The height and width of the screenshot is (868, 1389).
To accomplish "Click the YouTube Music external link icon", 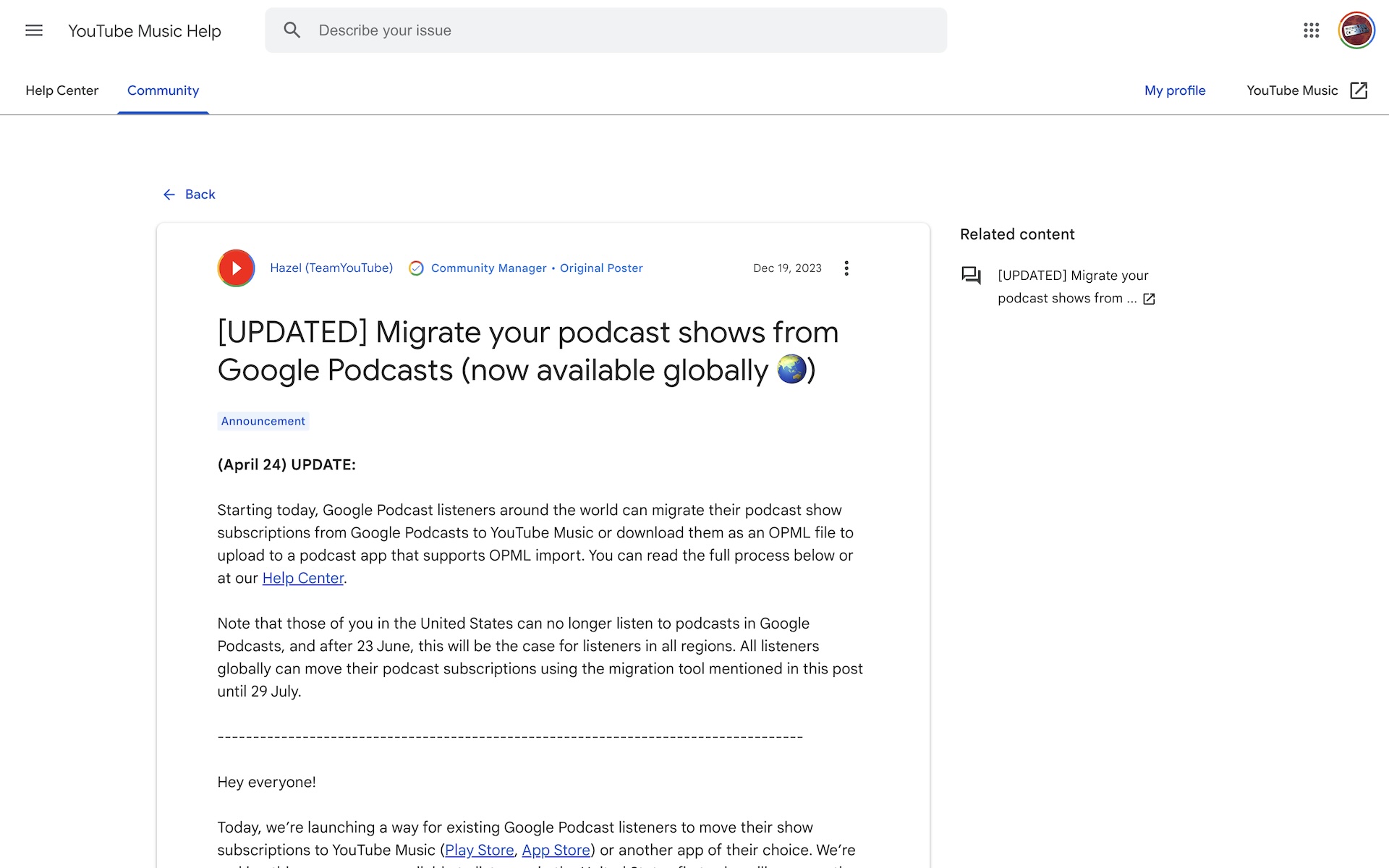I will click(x=1359, y=90).
